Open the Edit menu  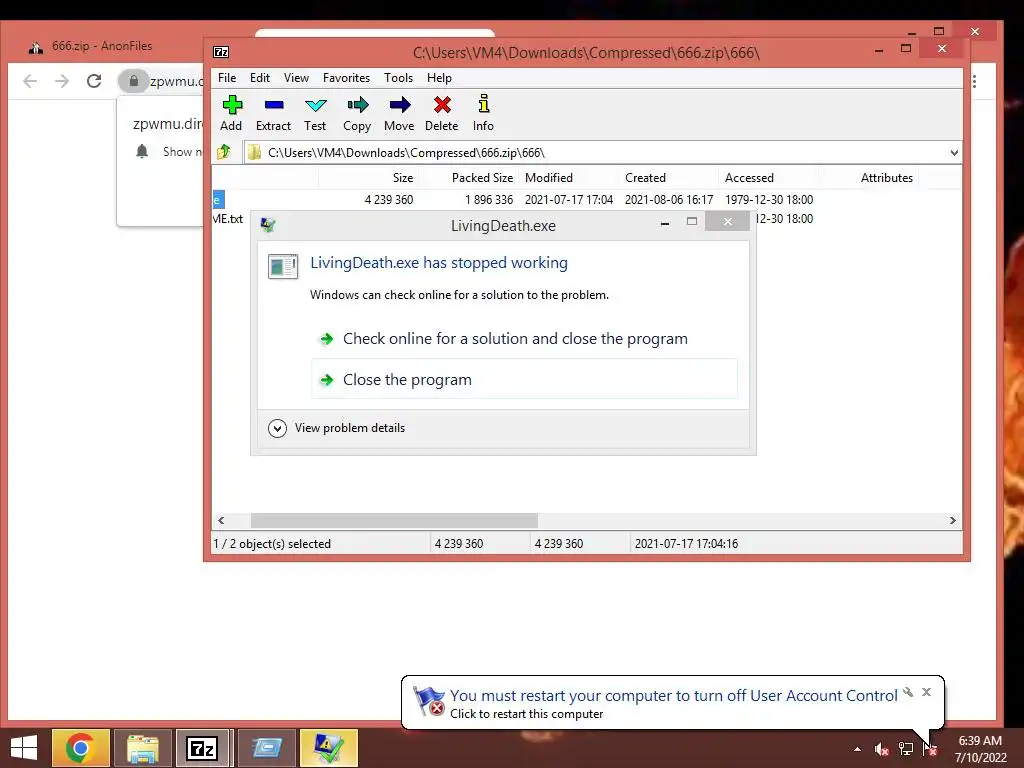(x=259, y=78)
